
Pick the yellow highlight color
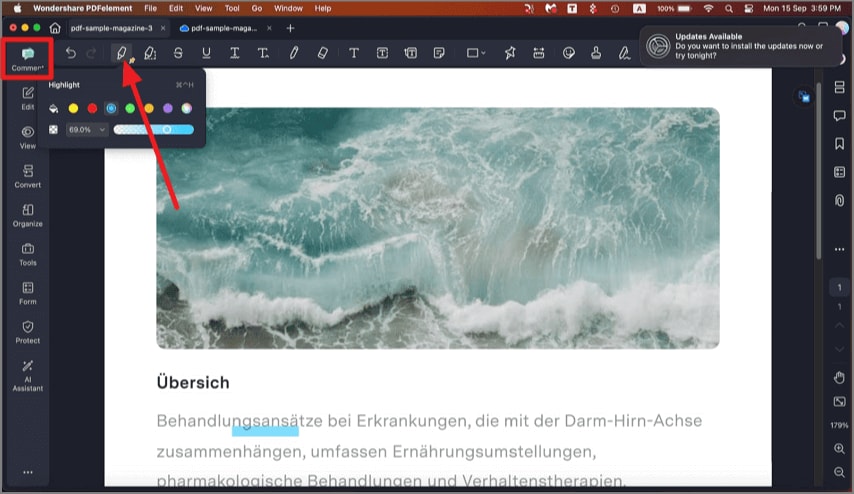click(x=73, y=108)
